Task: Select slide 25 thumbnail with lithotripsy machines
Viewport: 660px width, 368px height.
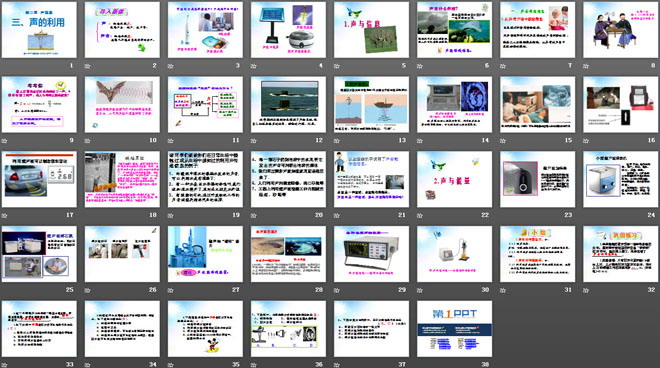Action: coord(39,254)
